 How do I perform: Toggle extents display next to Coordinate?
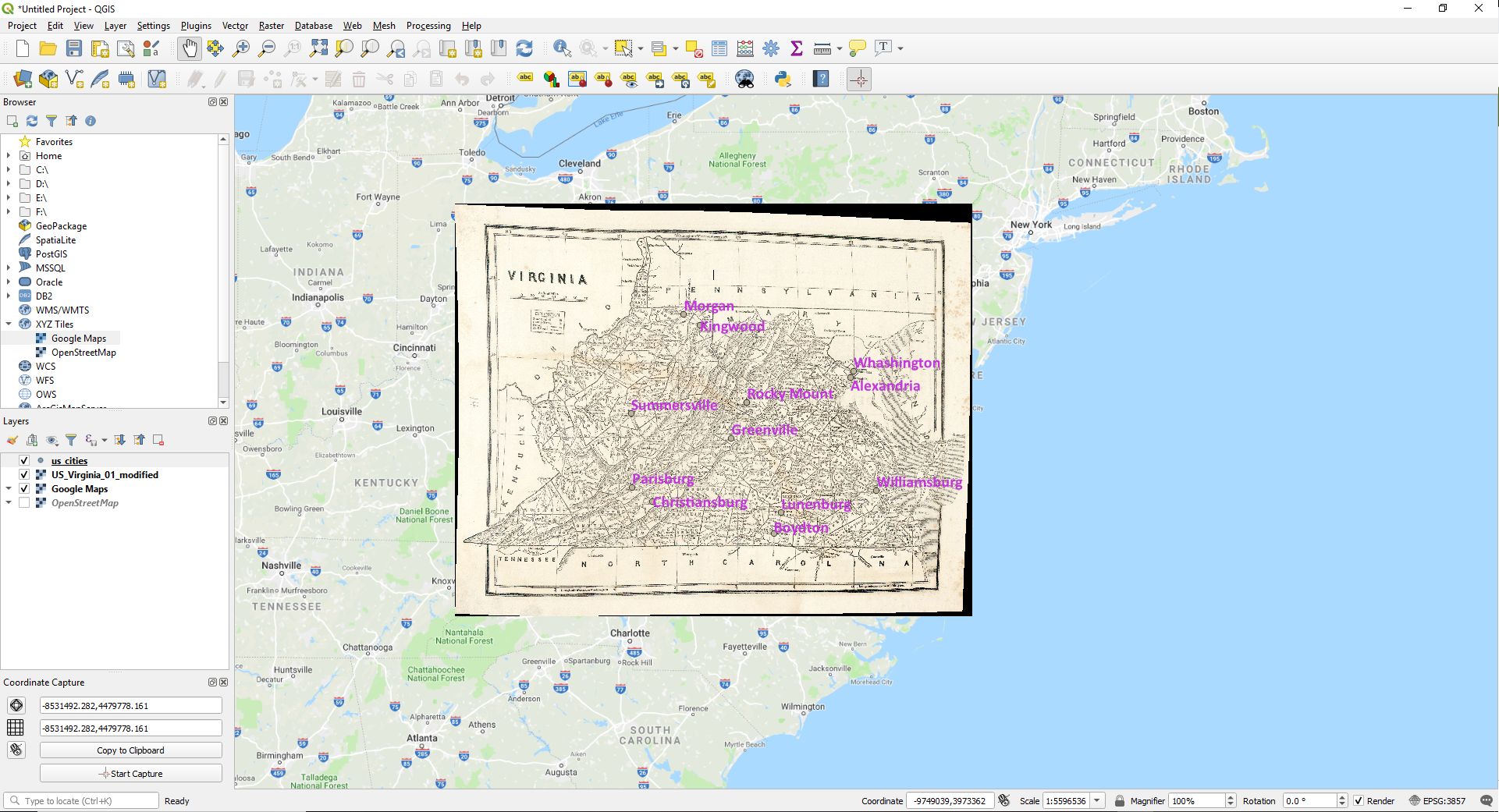click(1004, 801)
